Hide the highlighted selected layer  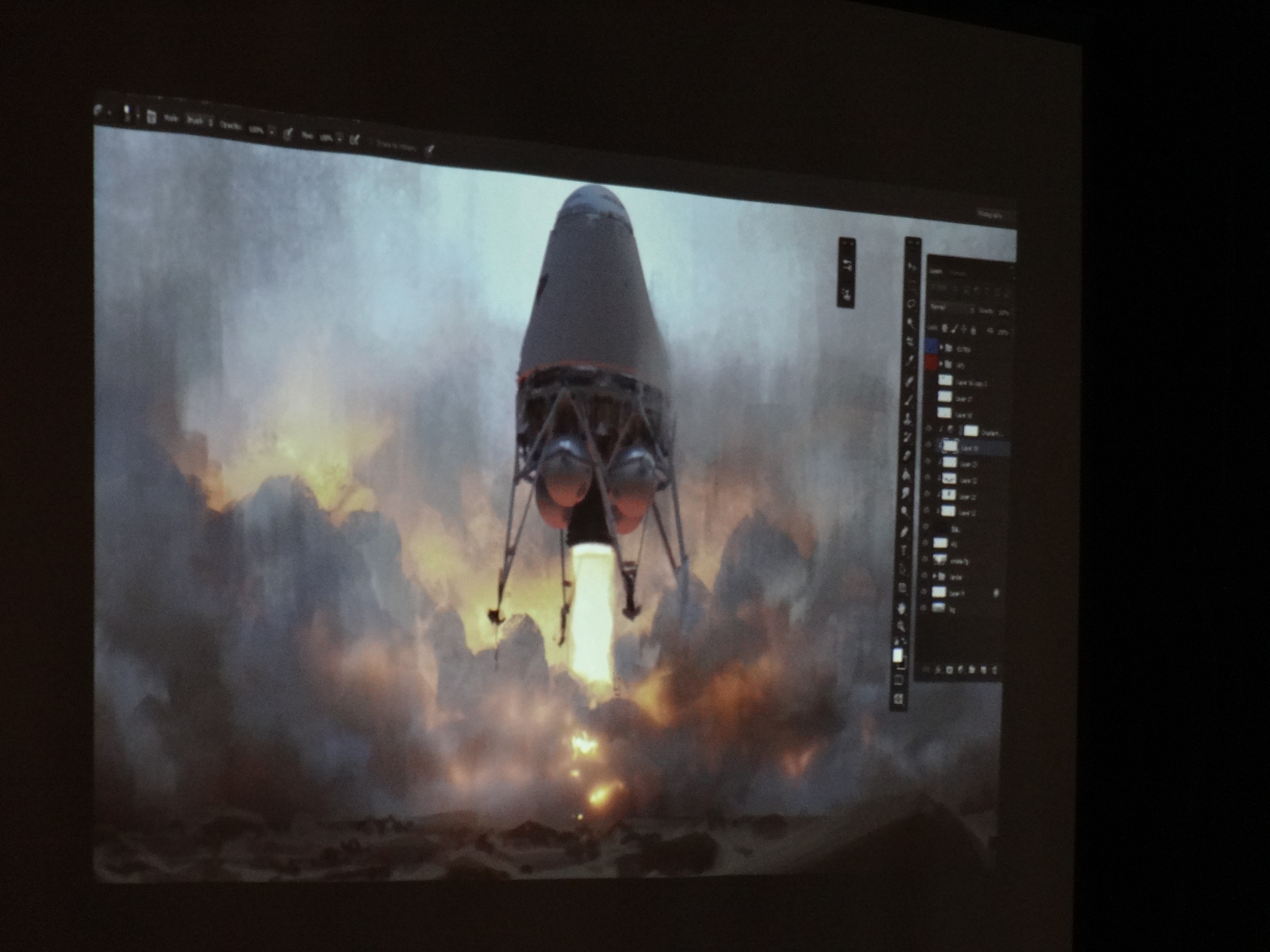(928, 445)
